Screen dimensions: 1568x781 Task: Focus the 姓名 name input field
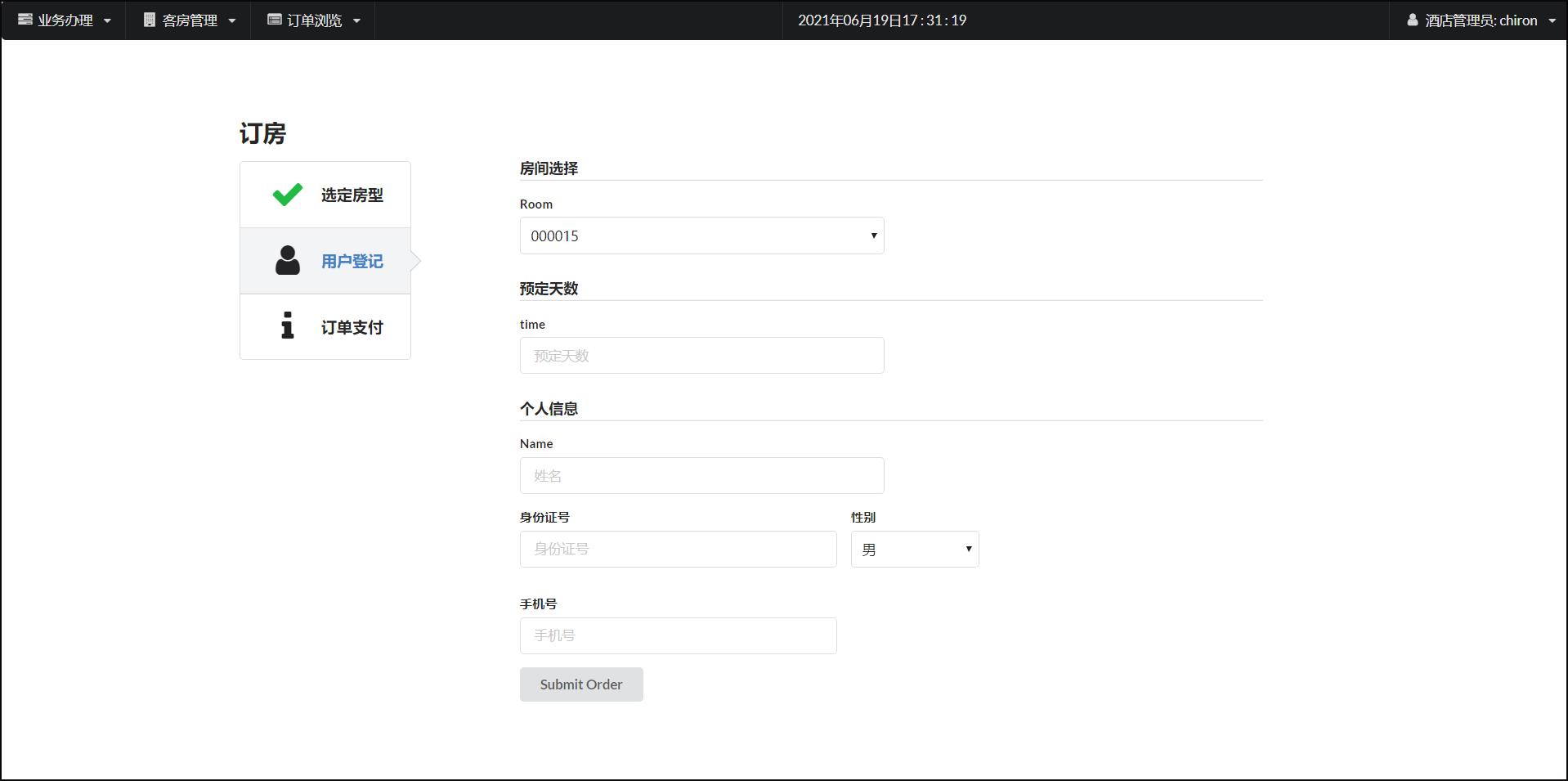(701, 476)
